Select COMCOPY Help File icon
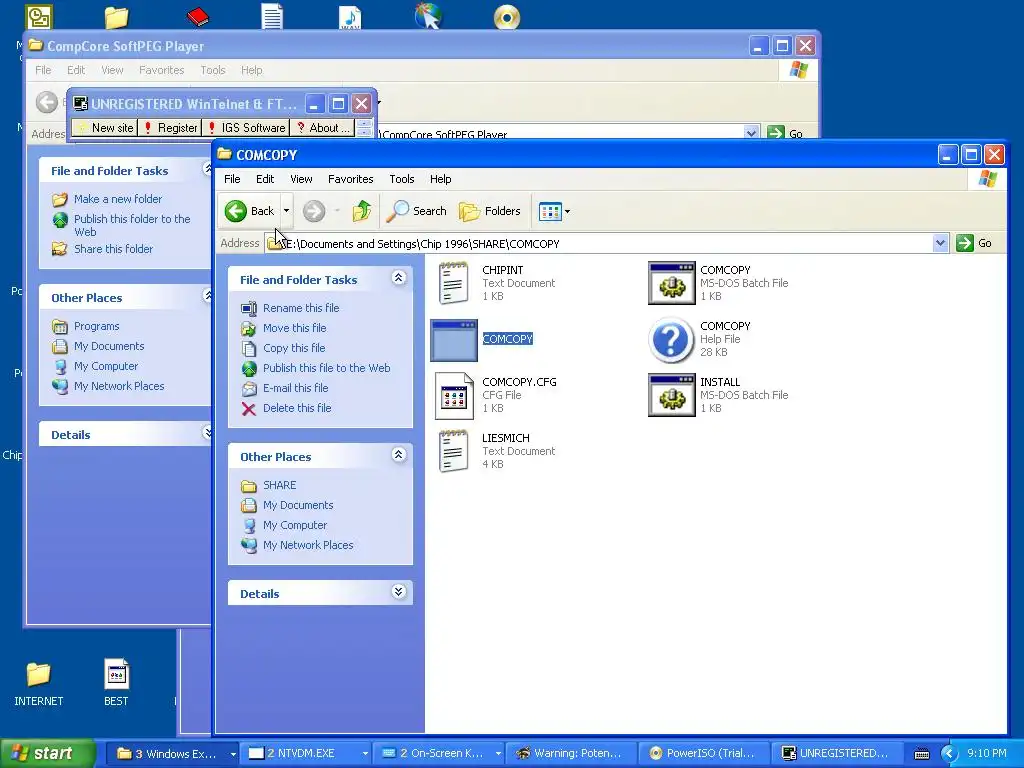 pyautogui.click(x=671, y=340)
